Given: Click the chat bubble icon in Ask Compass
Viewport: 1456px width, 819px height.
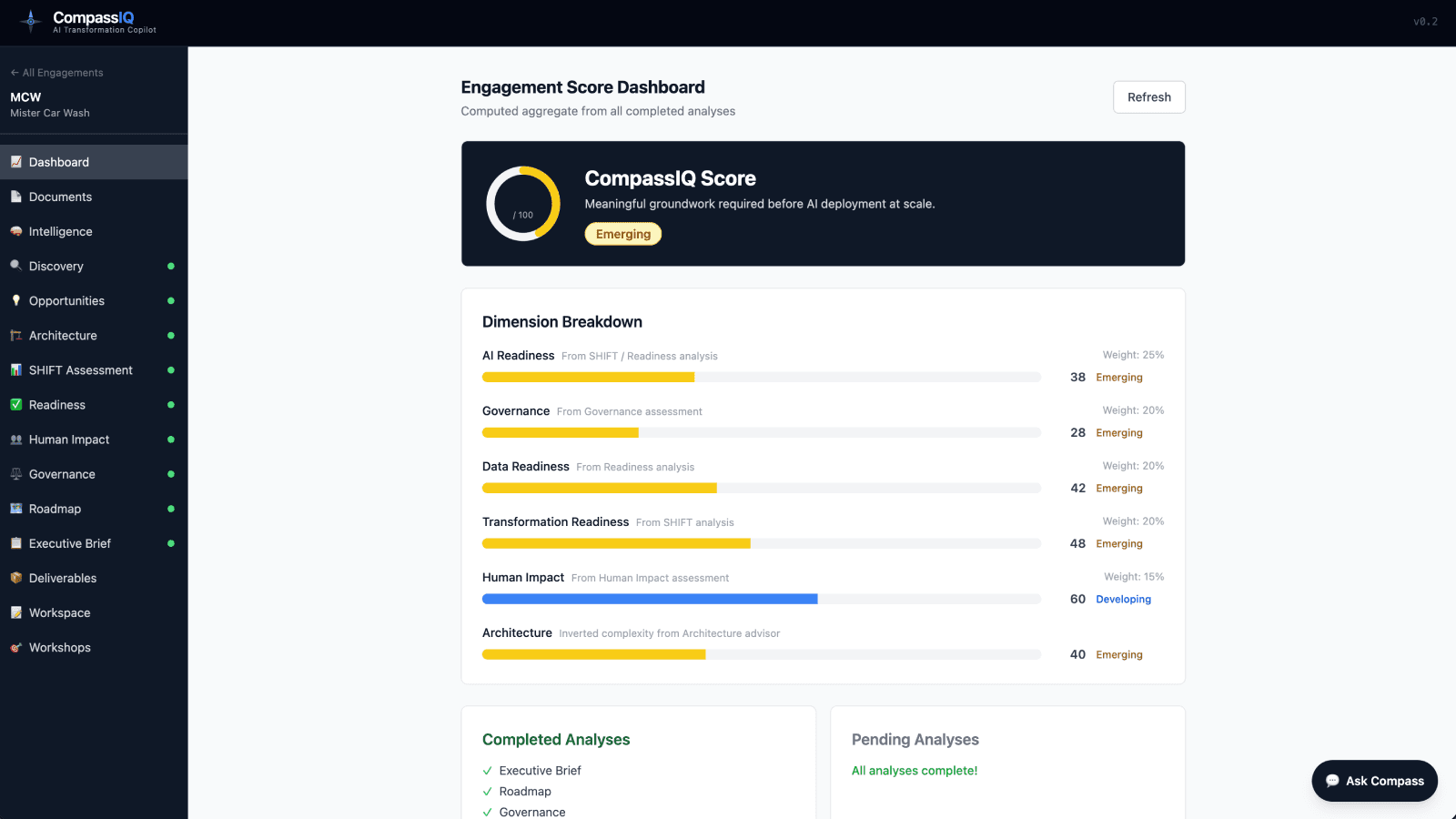Looking at the screenshot, I should click(1332, 781).
